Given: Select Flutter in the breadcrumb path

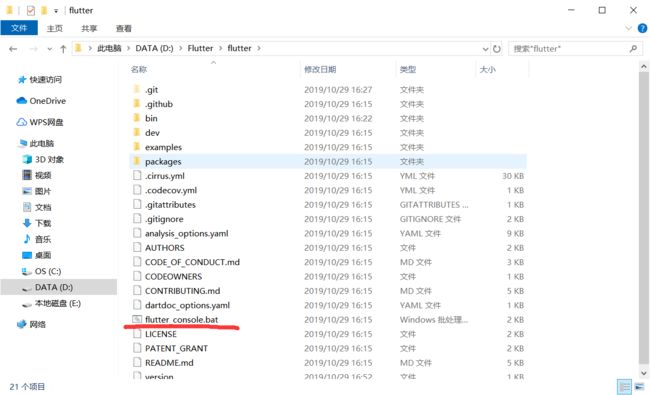Looking at the screenshot, I should click(x=200, y=48).
